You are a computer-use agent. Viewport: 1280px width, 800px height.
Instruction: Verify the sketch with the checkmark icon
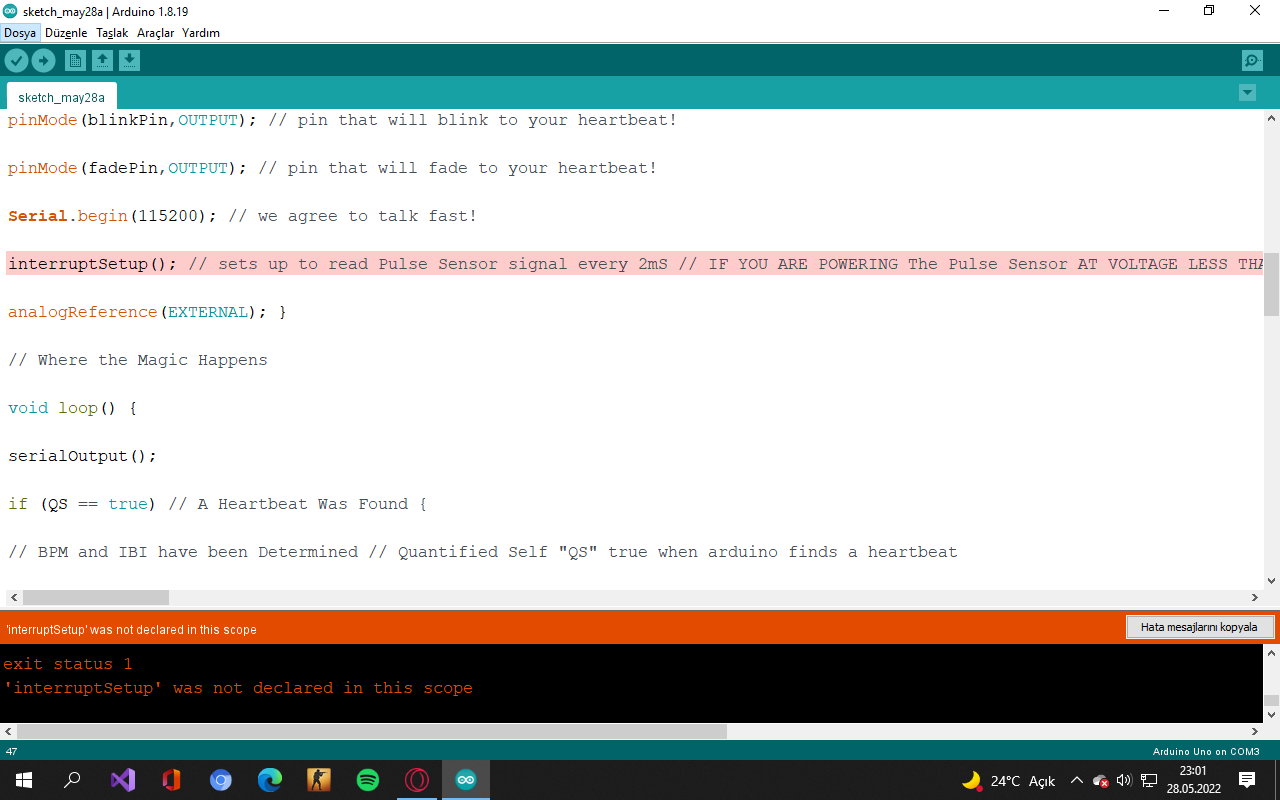[16, 60]
